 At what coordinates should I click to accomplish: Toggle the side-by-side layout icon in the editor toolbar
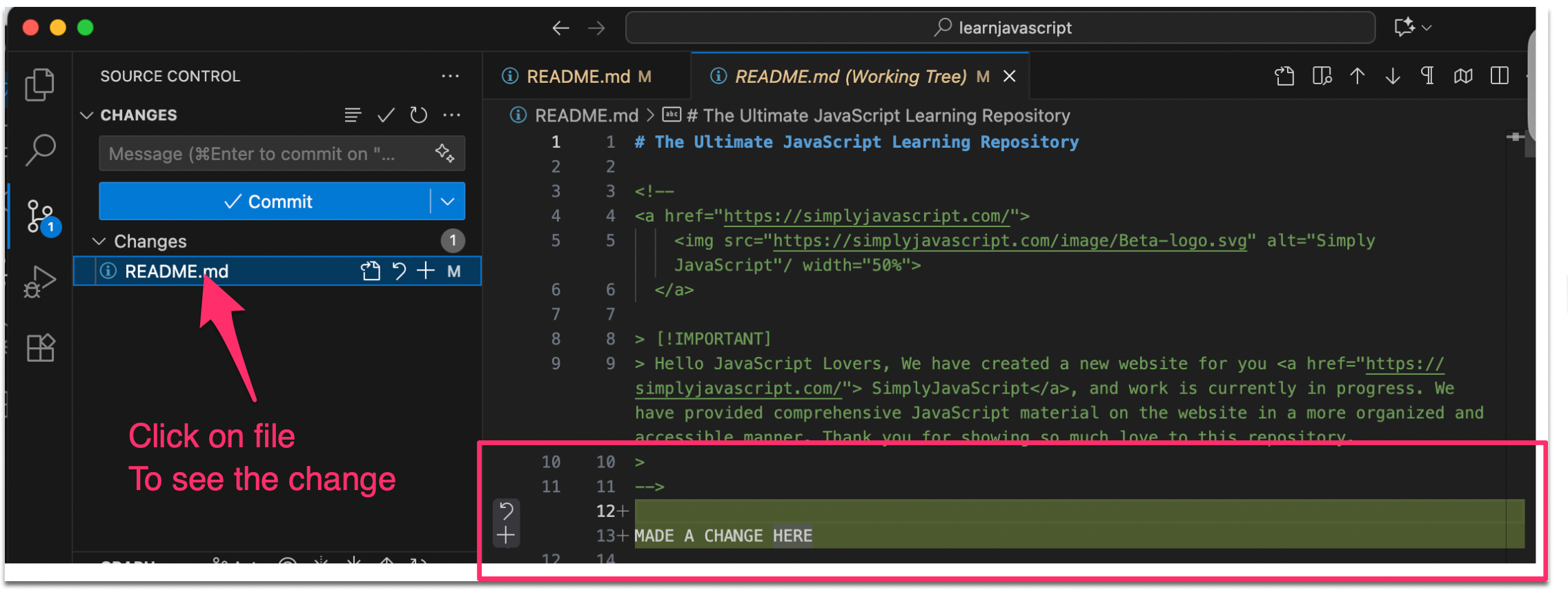(x=1500, y=76)
